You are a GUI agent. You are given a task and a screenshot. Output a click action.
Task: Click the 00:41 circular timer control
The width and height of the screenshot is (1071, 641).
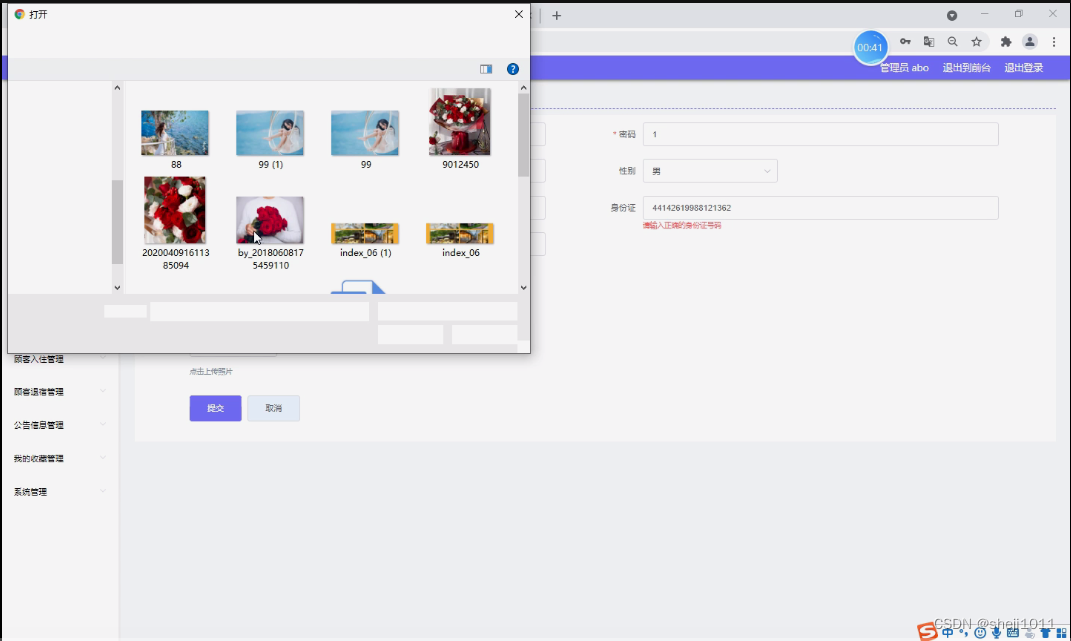tap(869, 46)
